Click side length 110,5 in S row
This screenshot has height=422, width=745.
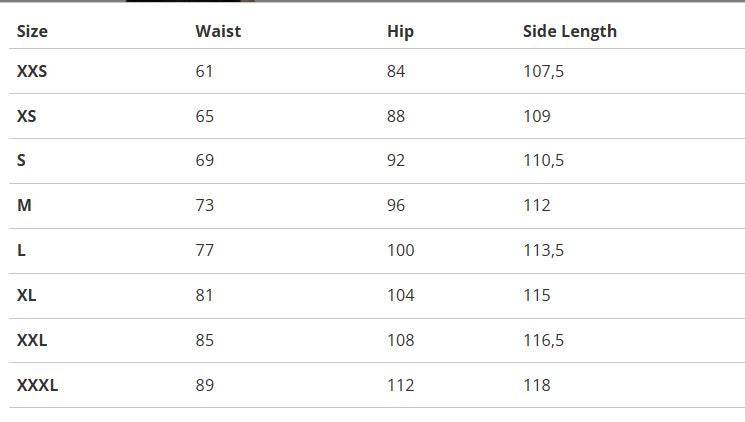coord(543,160)
